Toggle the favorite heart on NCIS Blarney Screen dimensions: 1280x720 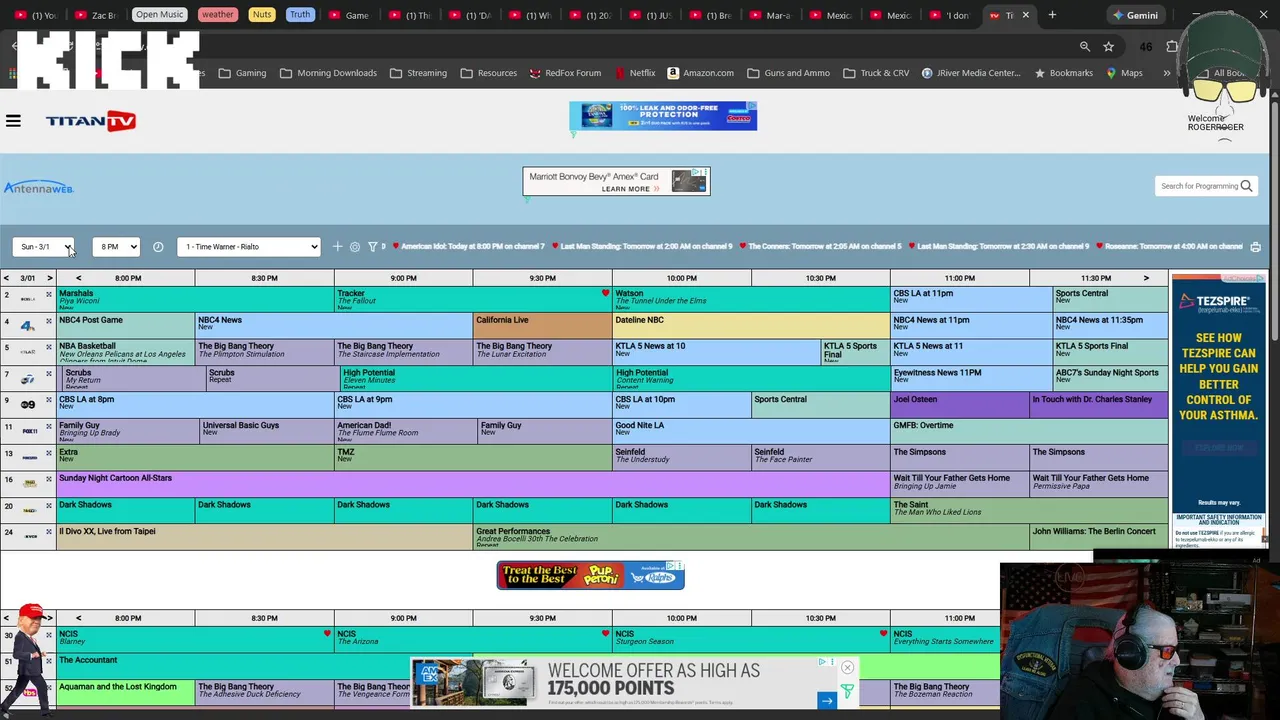pos(326,634)
